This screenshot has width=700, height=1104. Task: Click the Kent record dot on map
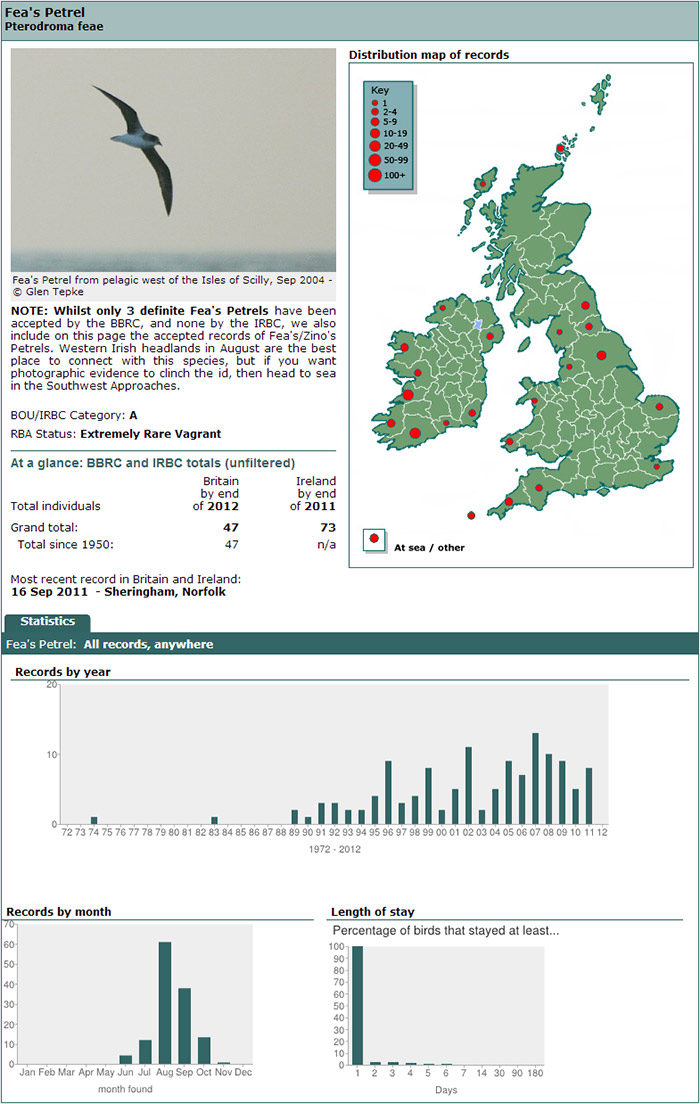[x=657, y=466]
